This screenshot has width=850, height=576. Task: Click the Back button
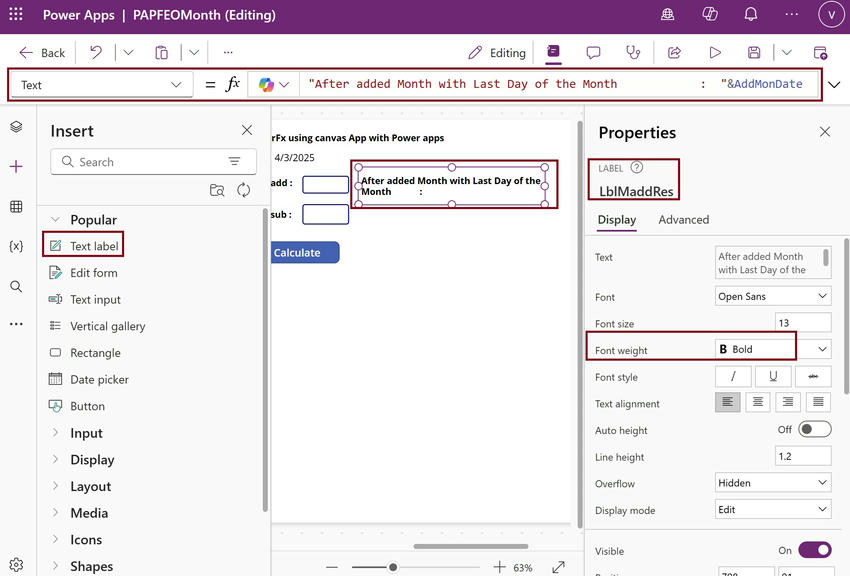click(x=42, y=53)
